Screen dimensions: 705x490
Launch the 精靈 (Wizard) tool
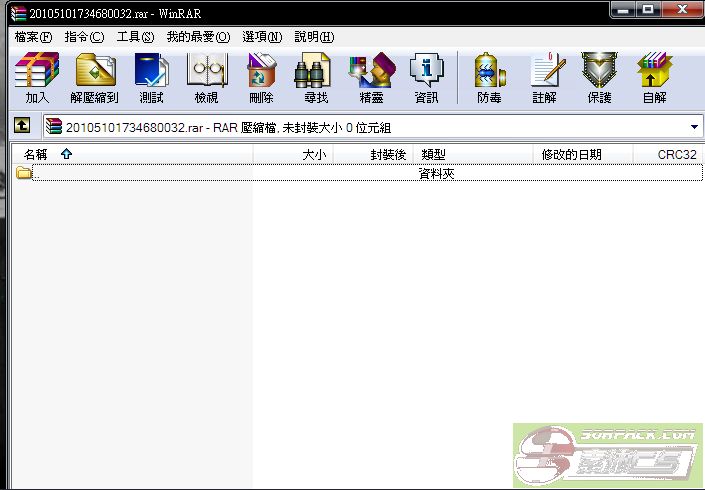pos(370,78)
